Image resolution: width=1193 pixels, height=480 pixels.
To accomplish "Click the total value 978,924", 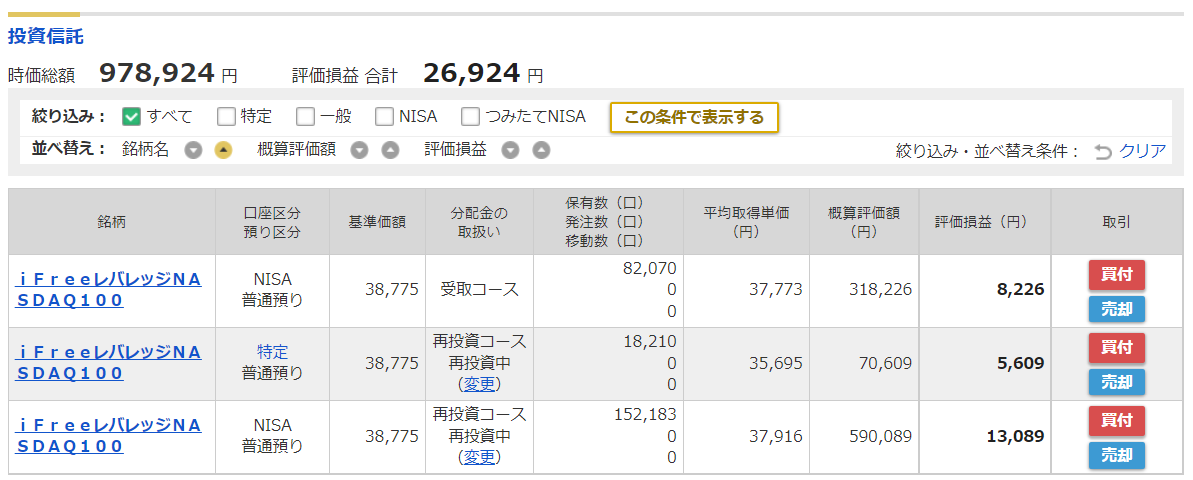I will [157, 73].
